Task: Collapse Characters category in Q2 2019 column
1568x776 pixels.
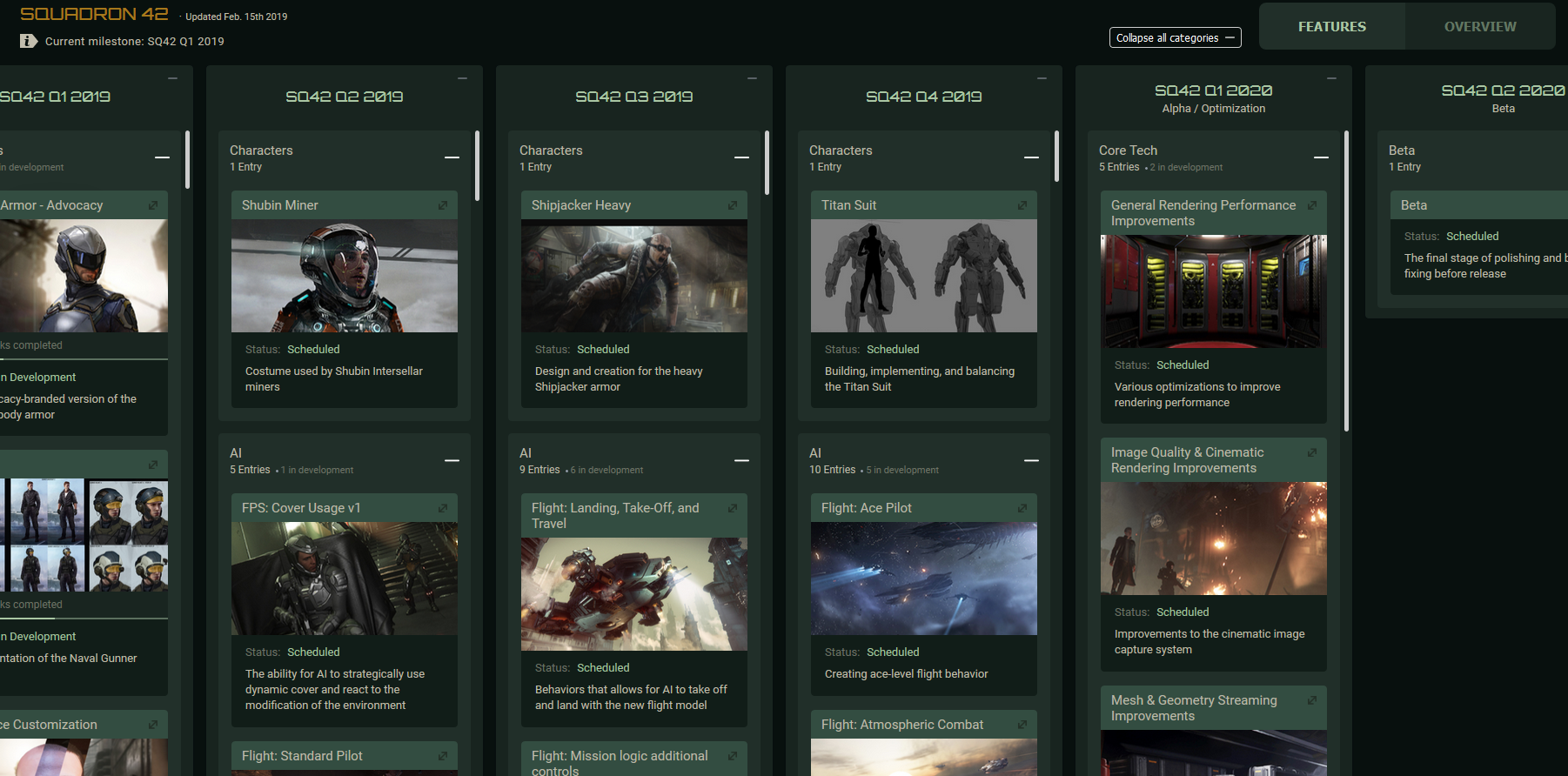Action: click(x=452, y=157)
